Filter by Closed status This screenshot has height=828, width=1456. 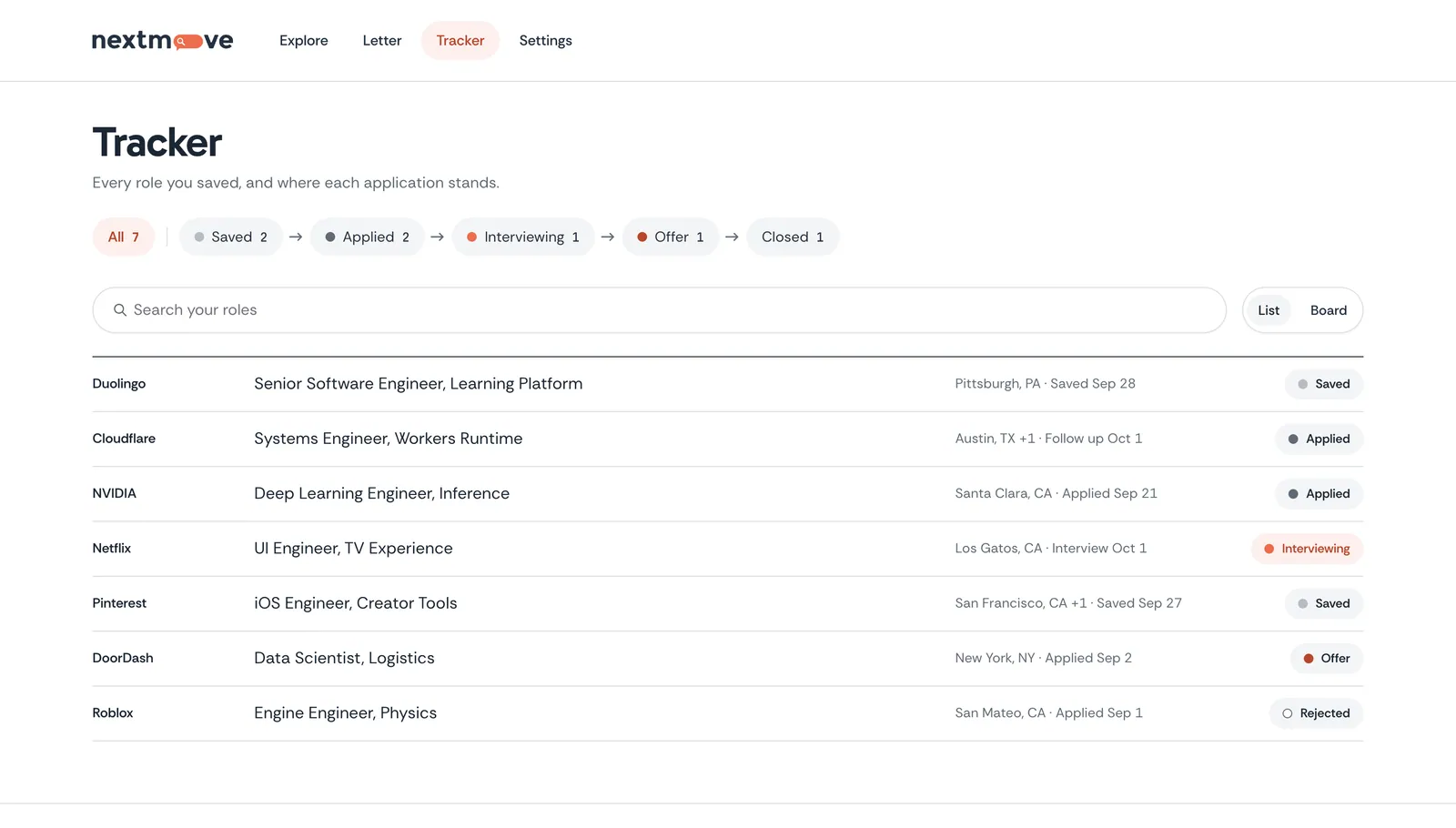[x=793, y=237]
